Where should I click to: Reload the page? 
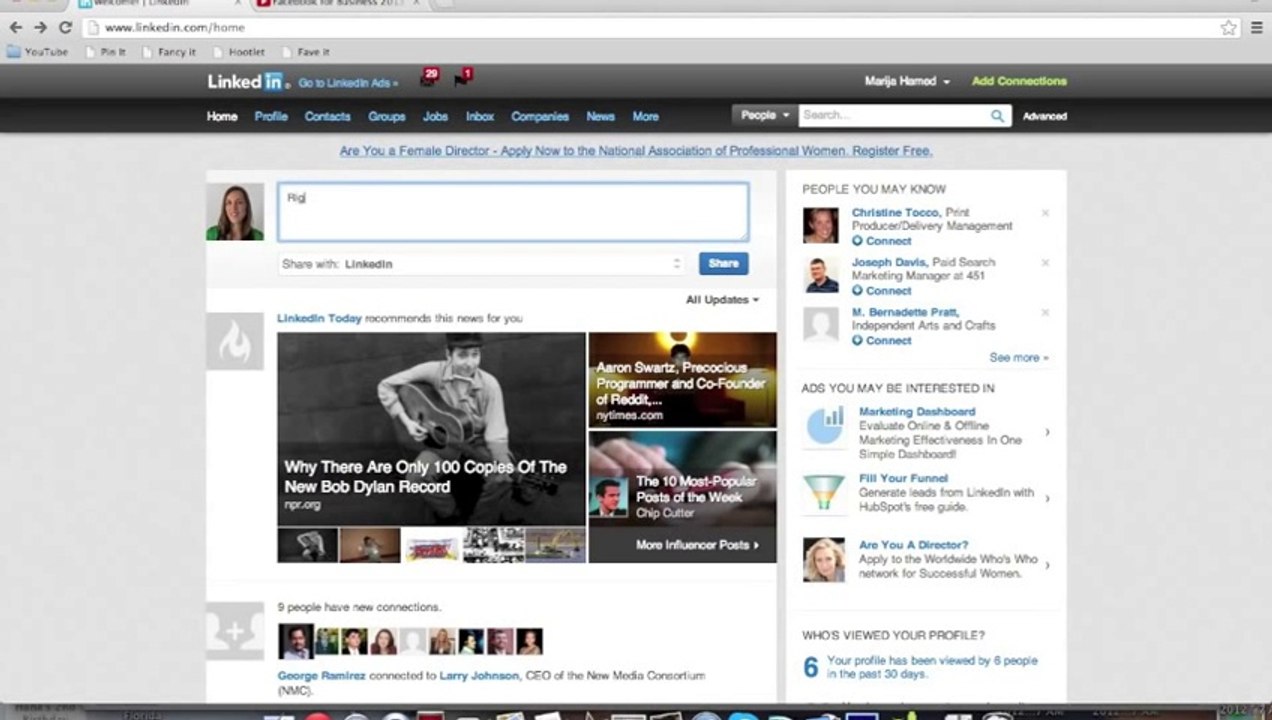tap(65, 27)
